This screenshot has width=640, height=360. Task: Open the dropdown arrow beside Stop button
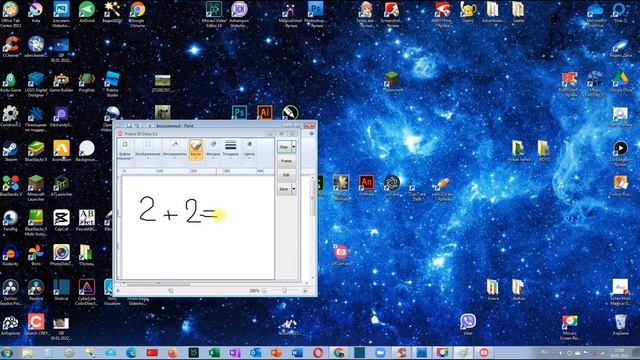[293, 147]
